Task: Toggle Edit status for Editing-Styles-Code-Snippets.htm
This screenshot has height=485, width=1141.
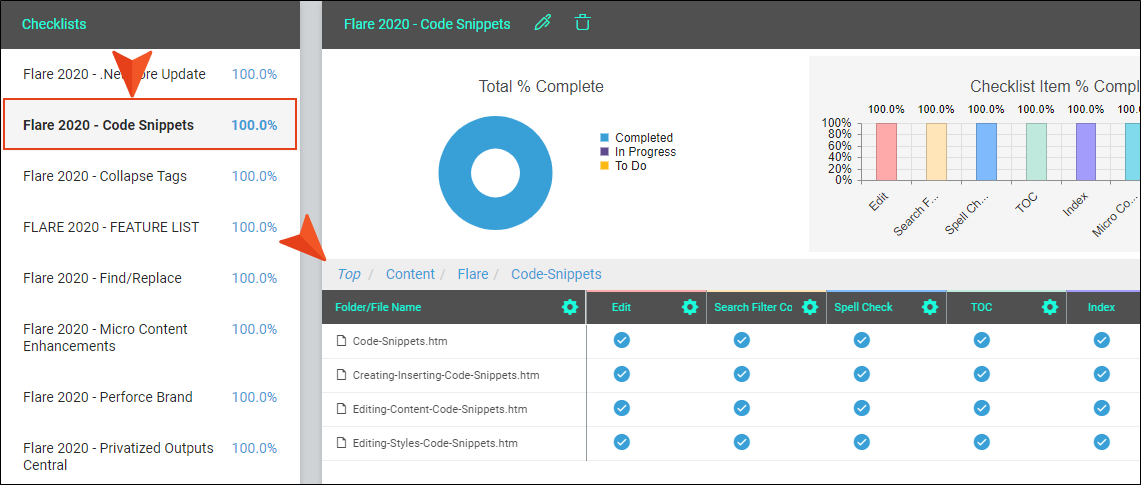Action: 621,441
